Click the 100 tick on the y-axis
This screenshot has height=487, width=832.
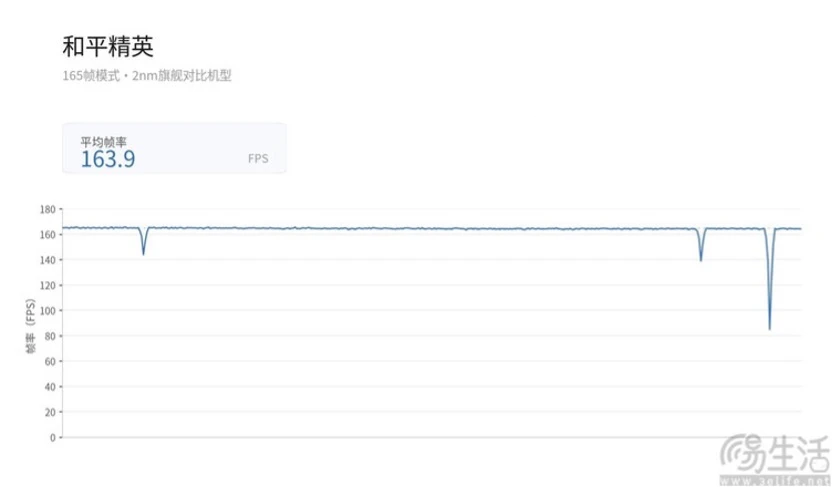[48, 310]
